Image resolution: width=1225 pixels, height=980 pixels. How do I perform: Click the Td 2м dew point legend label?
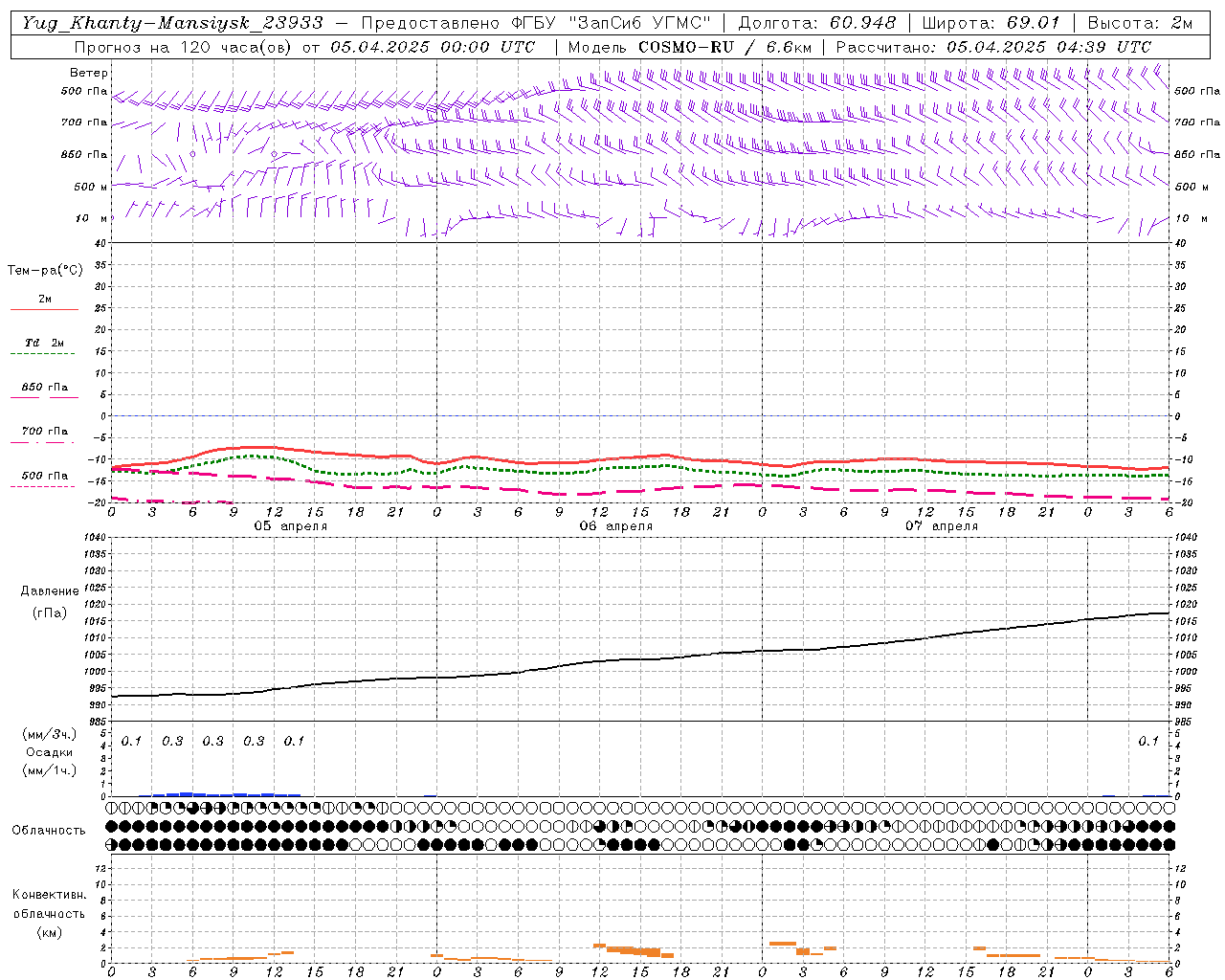(x=45, y=343)
